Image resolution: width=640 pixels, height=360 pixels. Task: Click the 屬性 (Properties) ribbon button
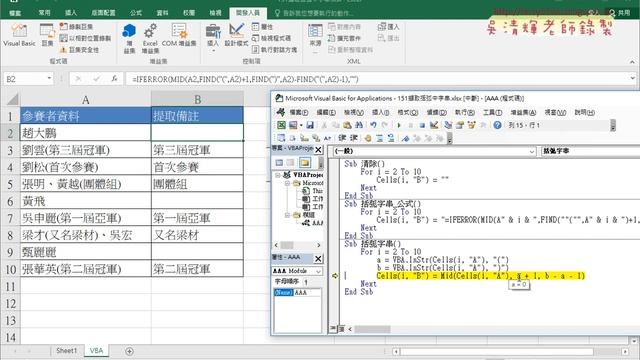coord(262,27)
